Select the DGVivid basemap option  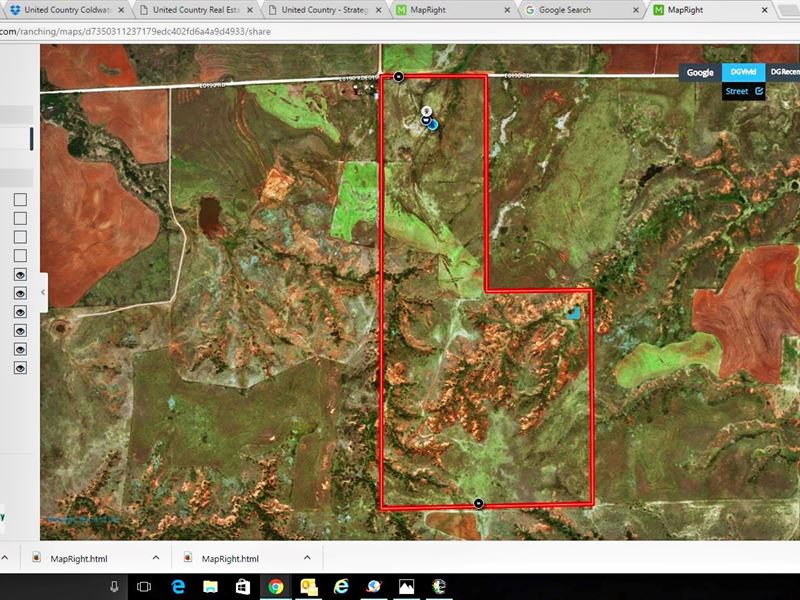click(x=741, y=72)
